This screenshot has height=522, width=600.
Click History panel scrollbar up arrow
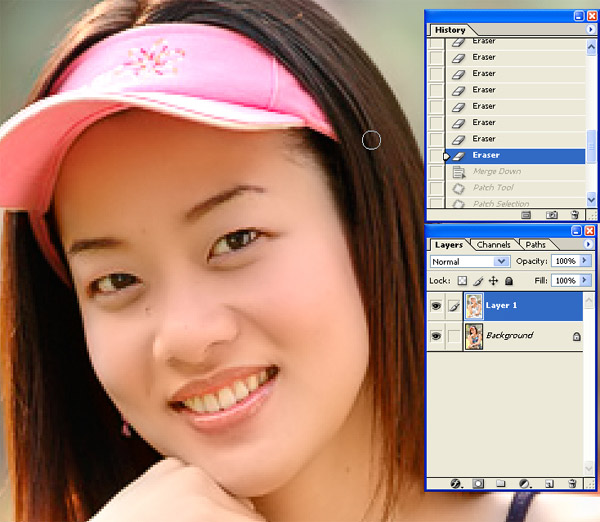coord(591,47)
